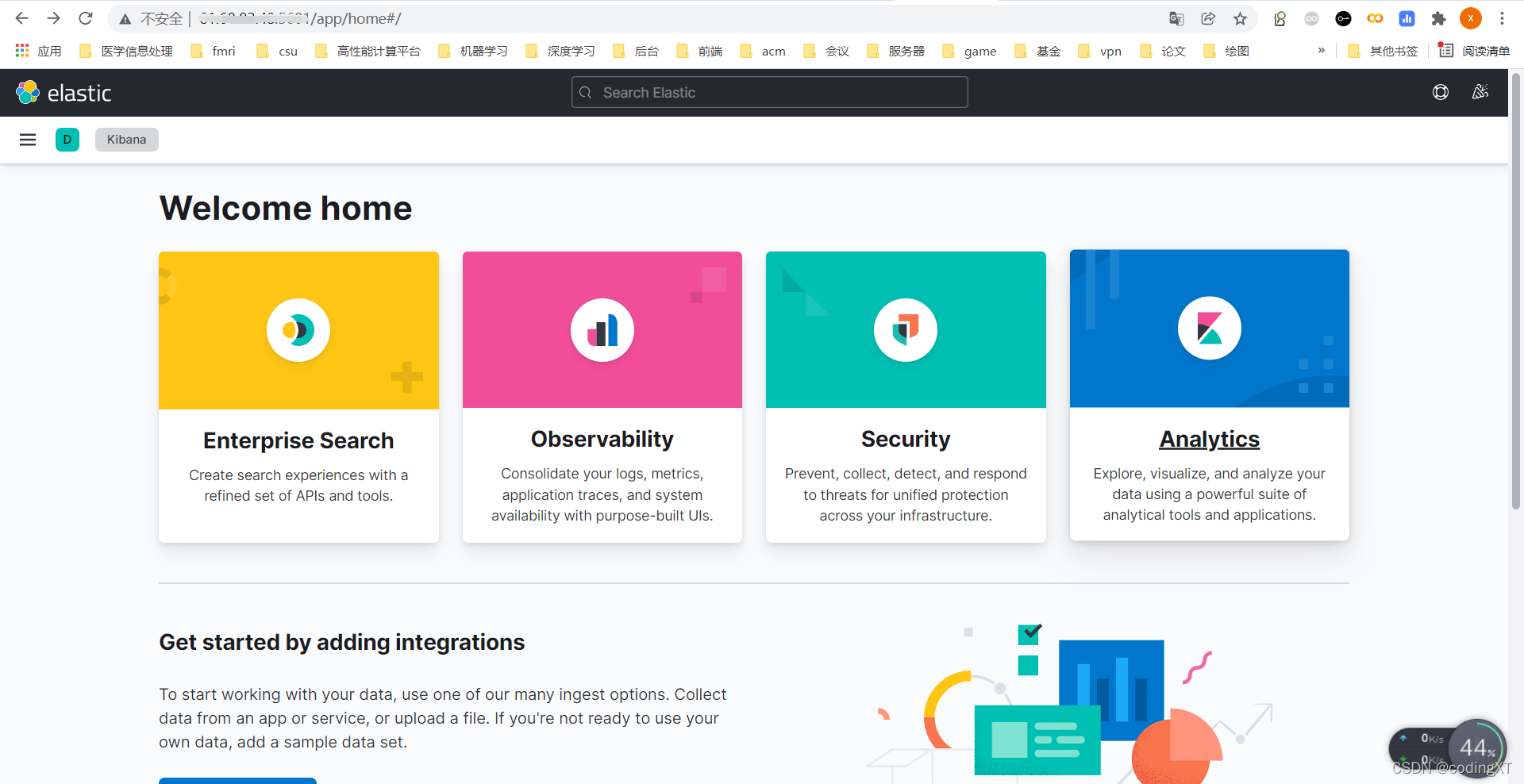Viewport: 1524px width, 784px height.
Task: Click the Enterprise Search logo icon
Action: 298,329
